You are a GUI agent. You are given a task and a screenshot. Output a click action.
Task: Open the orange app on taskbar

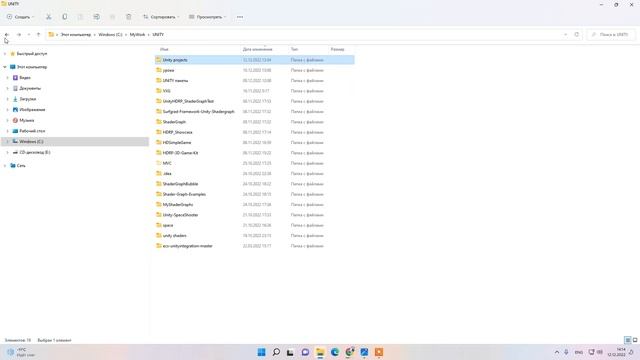point(379,352)
